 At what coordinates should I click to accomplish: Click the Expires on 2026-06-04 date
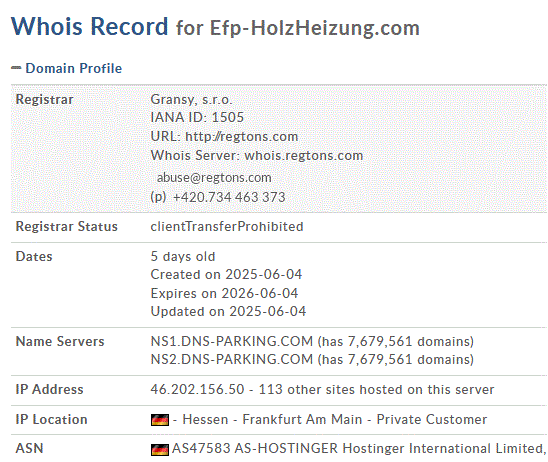(x=224, y=293)
